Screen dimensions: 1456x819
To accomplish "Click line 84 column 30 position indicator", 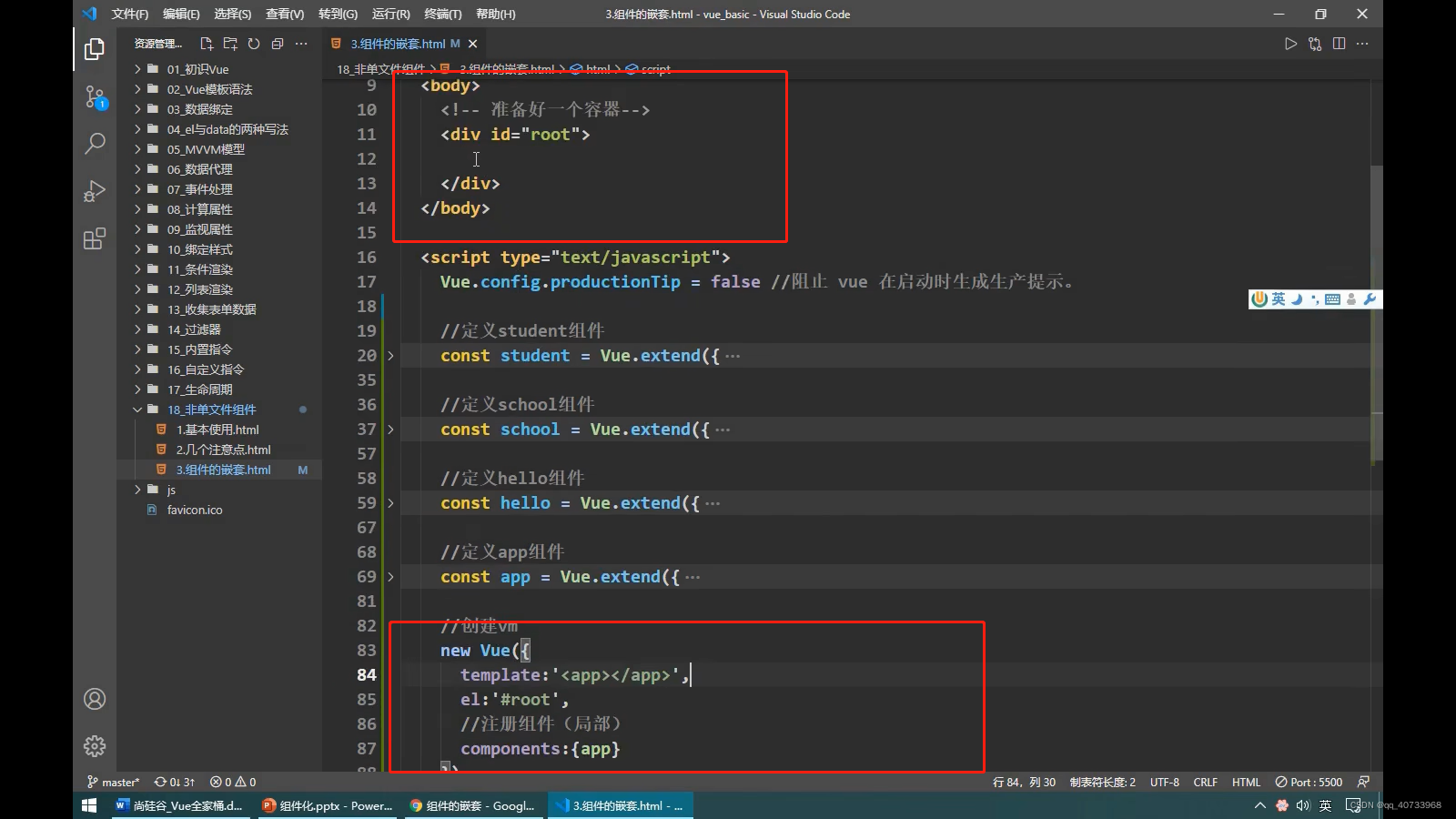I will pyautogui.click(x=1024, y=782).
